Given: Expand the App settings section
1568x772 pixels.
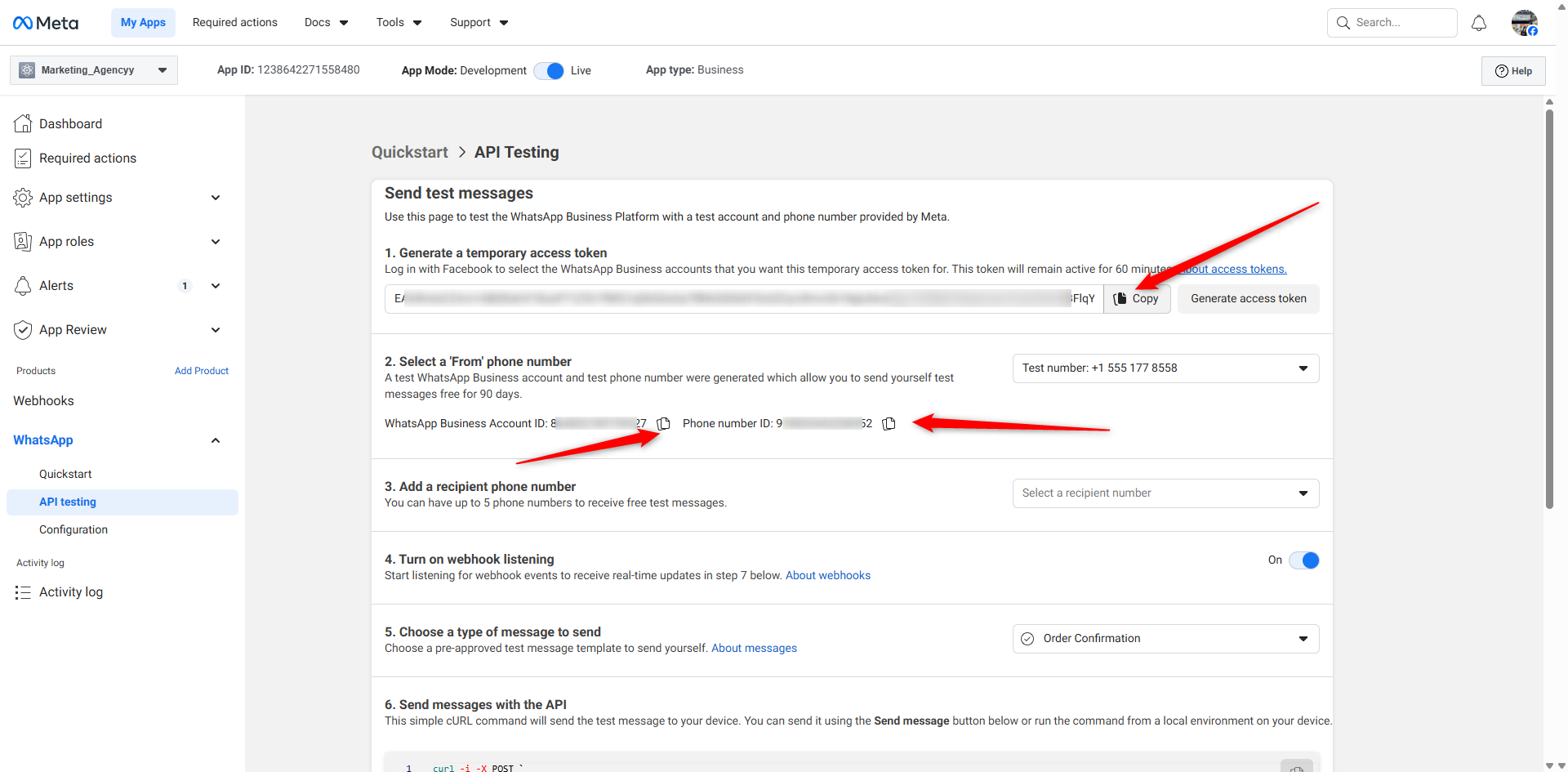Looking at the screenshot, I should 216,198.
